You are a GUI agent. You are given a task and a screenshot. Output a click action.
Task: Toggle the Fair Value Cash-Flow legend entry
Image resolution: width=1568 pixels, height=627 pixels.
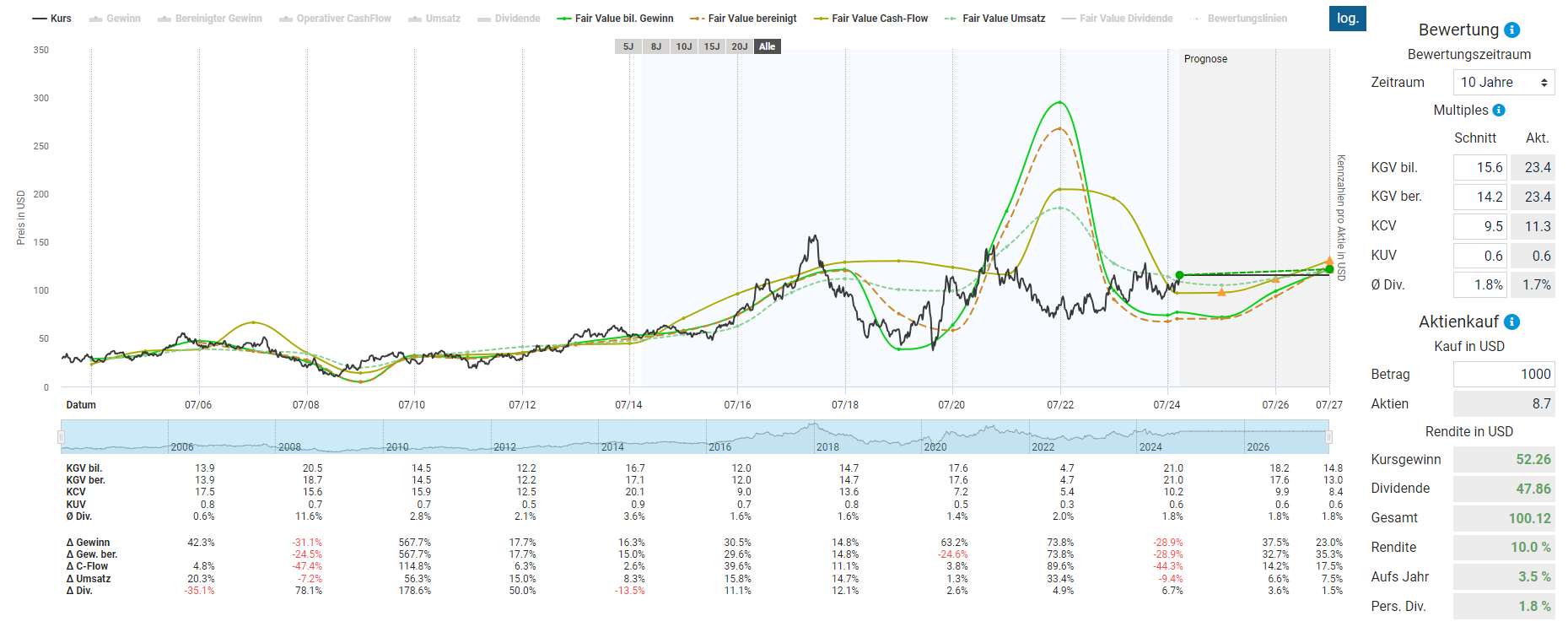coord(870,19)
